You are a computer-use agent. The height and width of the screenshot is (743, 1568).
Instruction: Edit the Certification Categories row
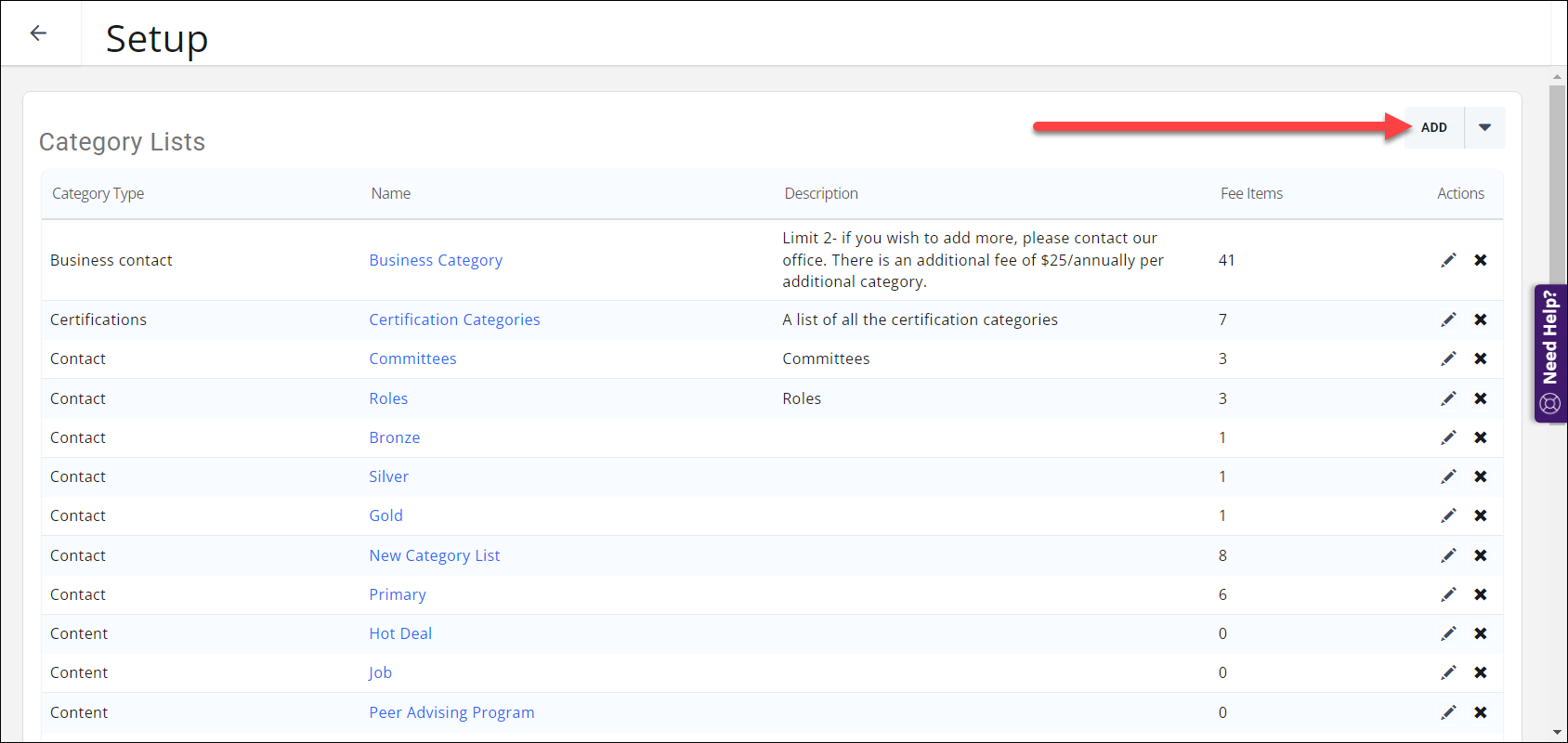[x=1448, y=319]
